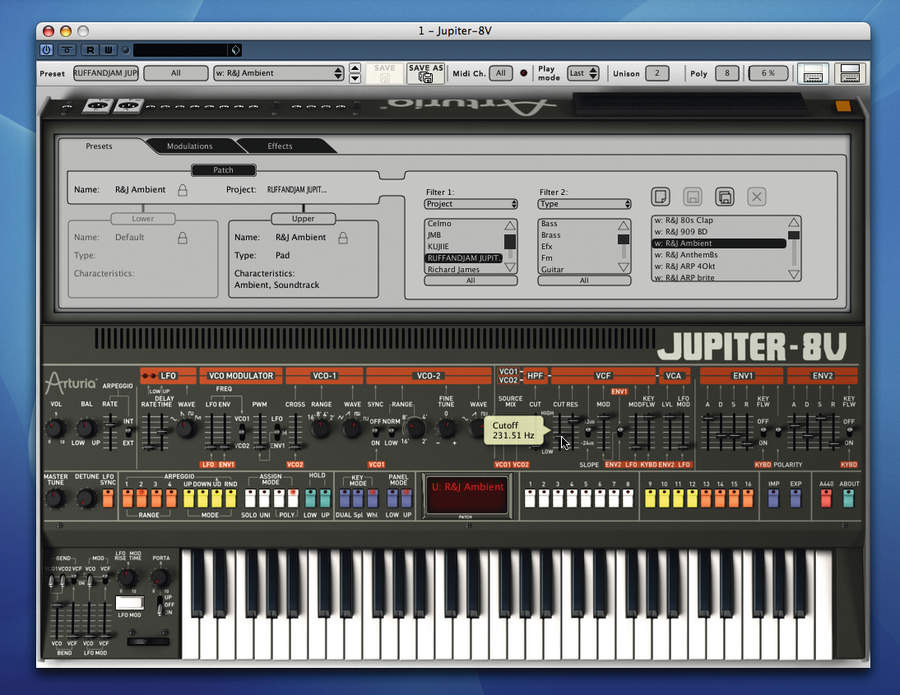The height and width of the screenshot is (695, 900).
Task: Click the DETUNE knob
Action: (x=86, y=498)
